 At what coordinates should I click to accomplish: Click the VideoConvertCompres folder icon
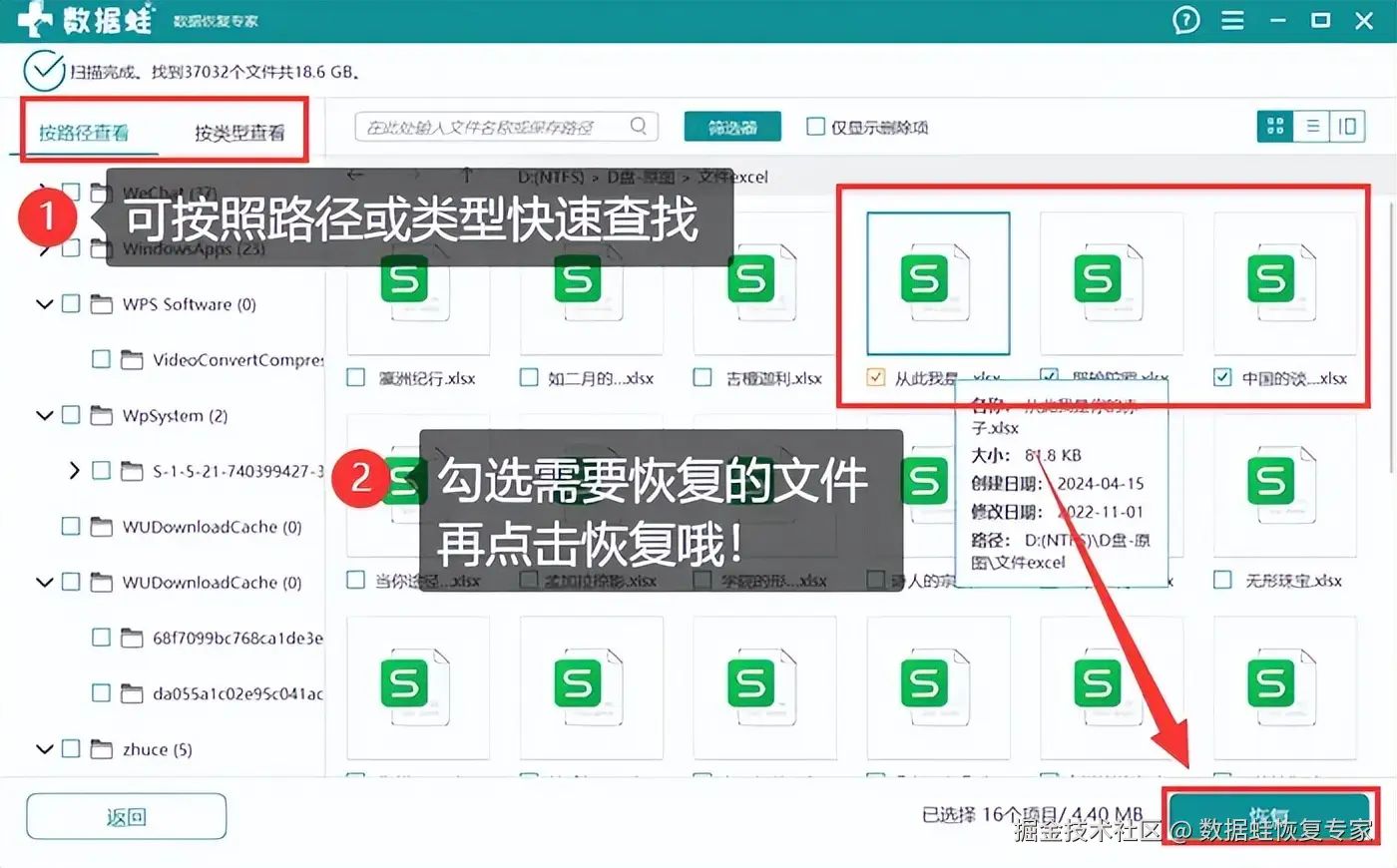coord(132,359)
